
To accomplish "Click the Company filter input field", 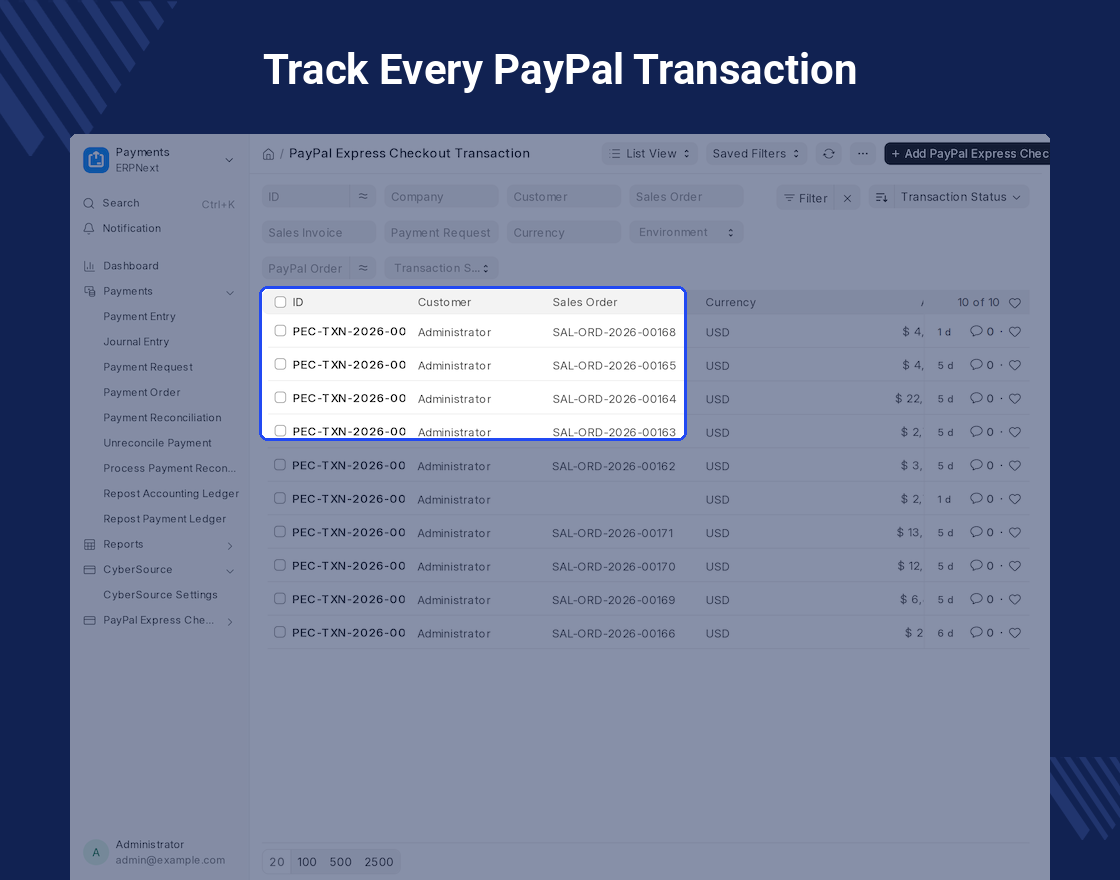I will click(441, 196).
